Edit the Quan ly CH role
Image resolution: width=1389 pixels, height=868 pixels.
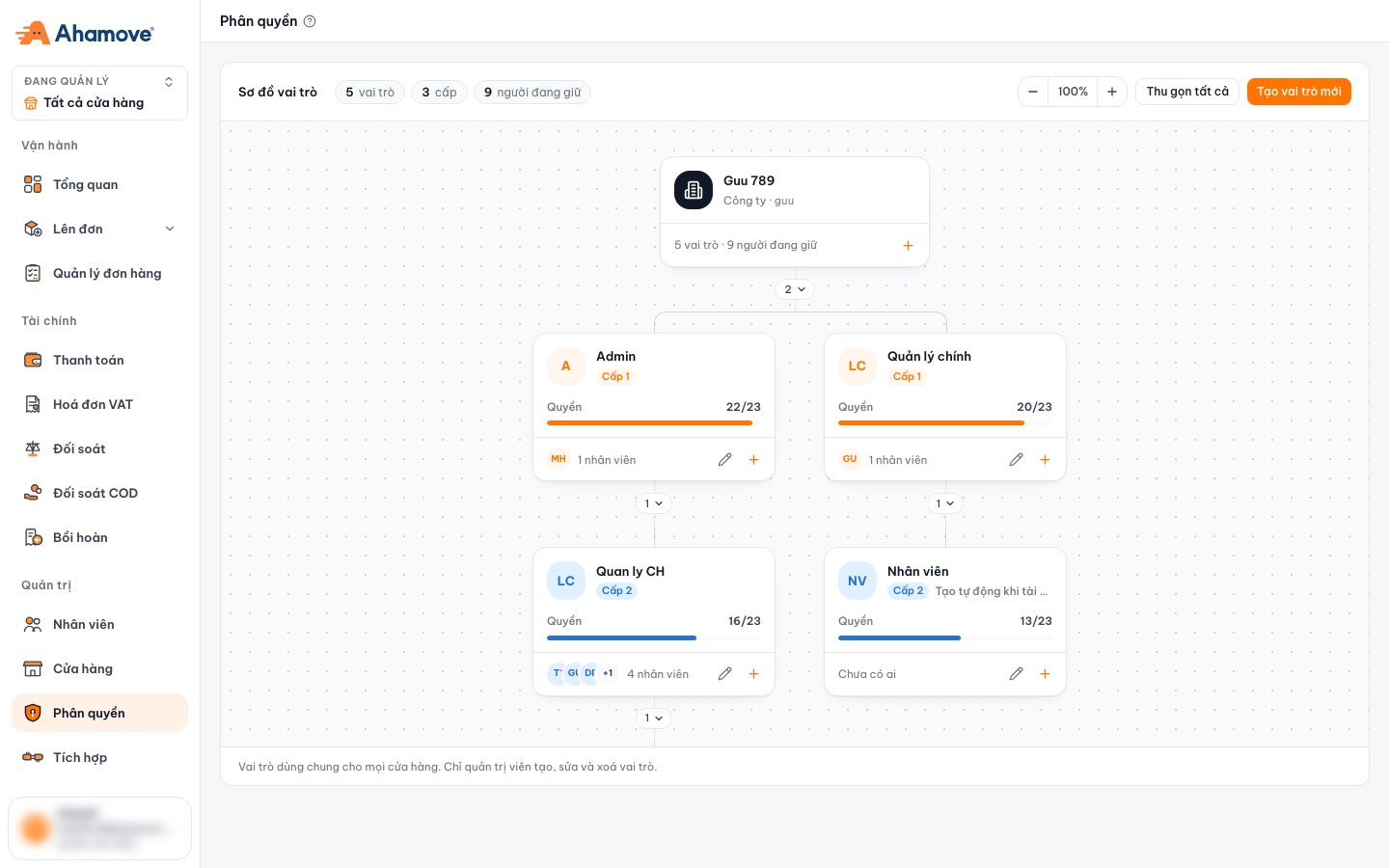coord(725,674)
